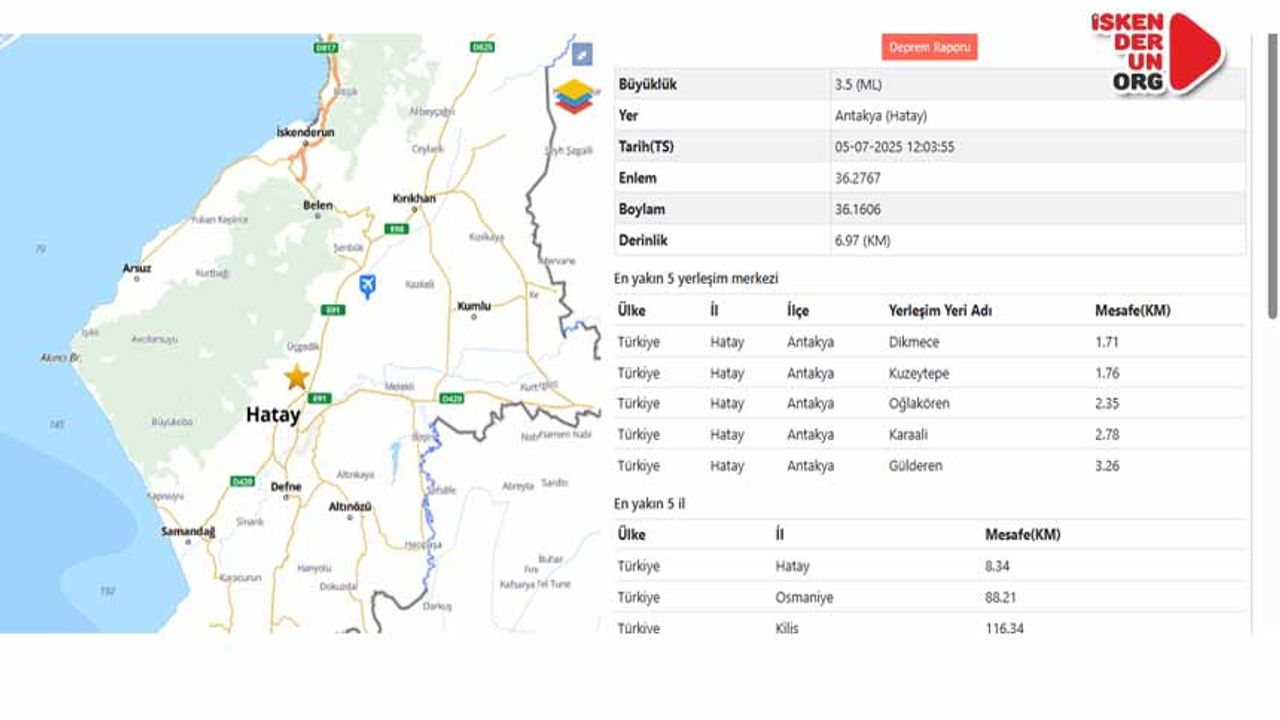Viewport: 1280px width, 720px height.
Task: Click the Defne town label
Action: tap(286, 487)
